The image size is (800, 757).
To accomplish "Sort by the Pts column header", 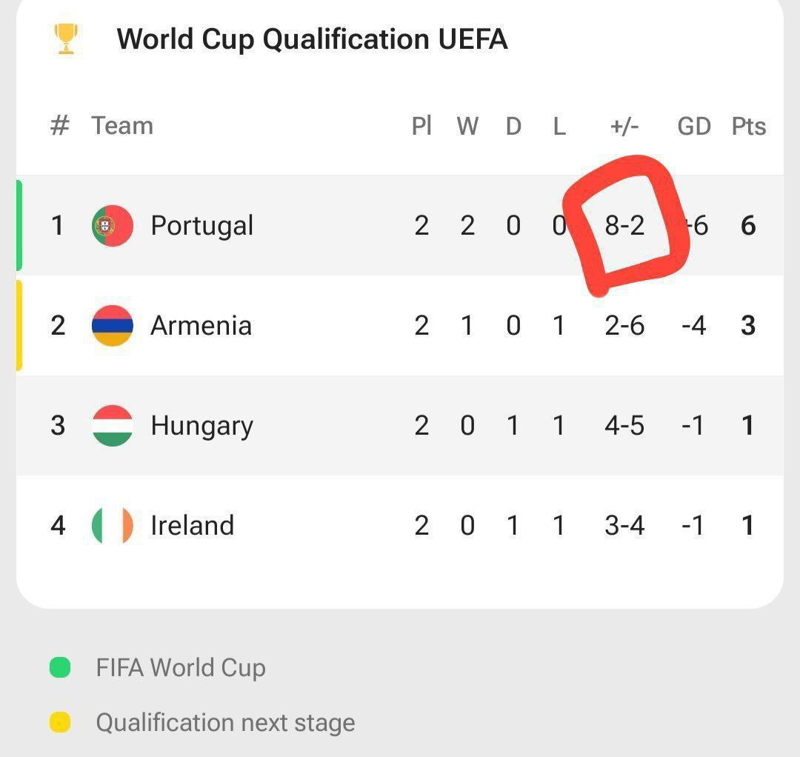I will coord(748,126).
